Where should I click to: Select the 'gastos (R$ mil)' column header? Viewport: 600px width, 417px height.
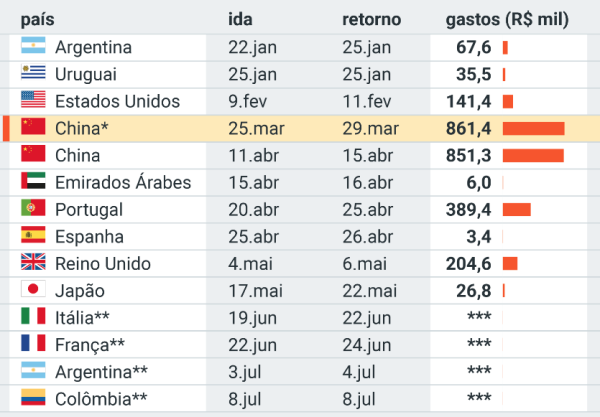click(506, 20)
